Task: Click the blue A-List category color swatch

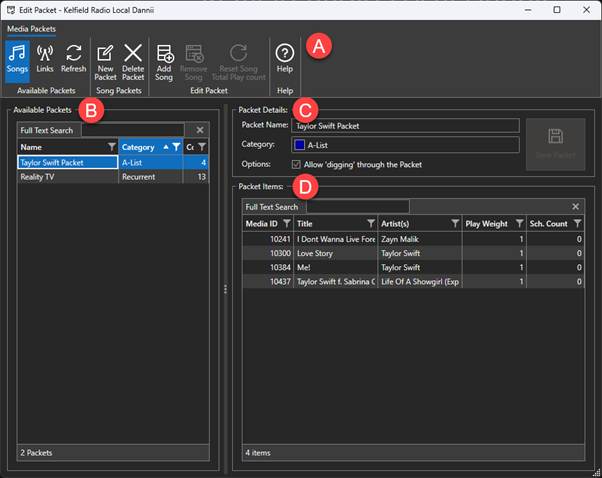Action: [x=298, y=144]
